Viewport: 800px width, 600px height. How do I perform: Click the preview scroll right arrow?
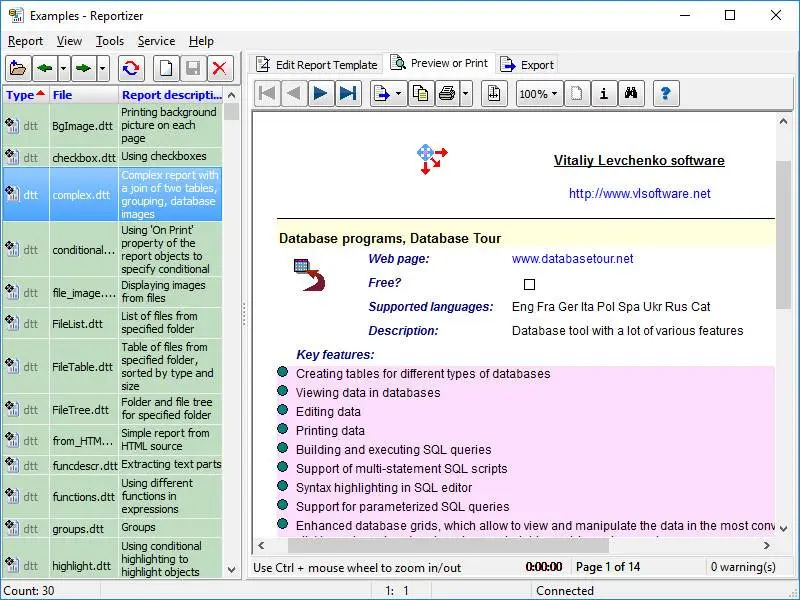pos(766,545)
